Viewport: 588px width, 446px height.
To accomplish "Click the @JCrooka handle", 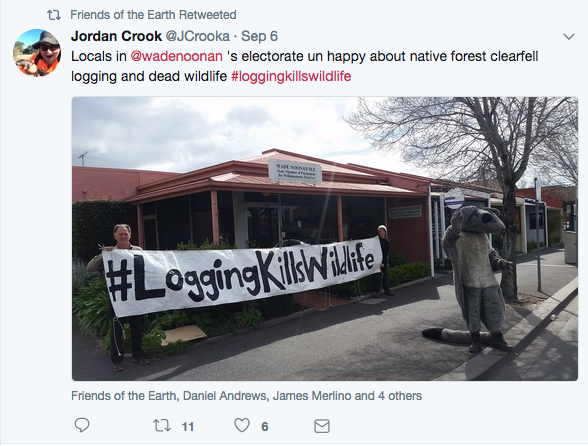I will coord(198,36).
